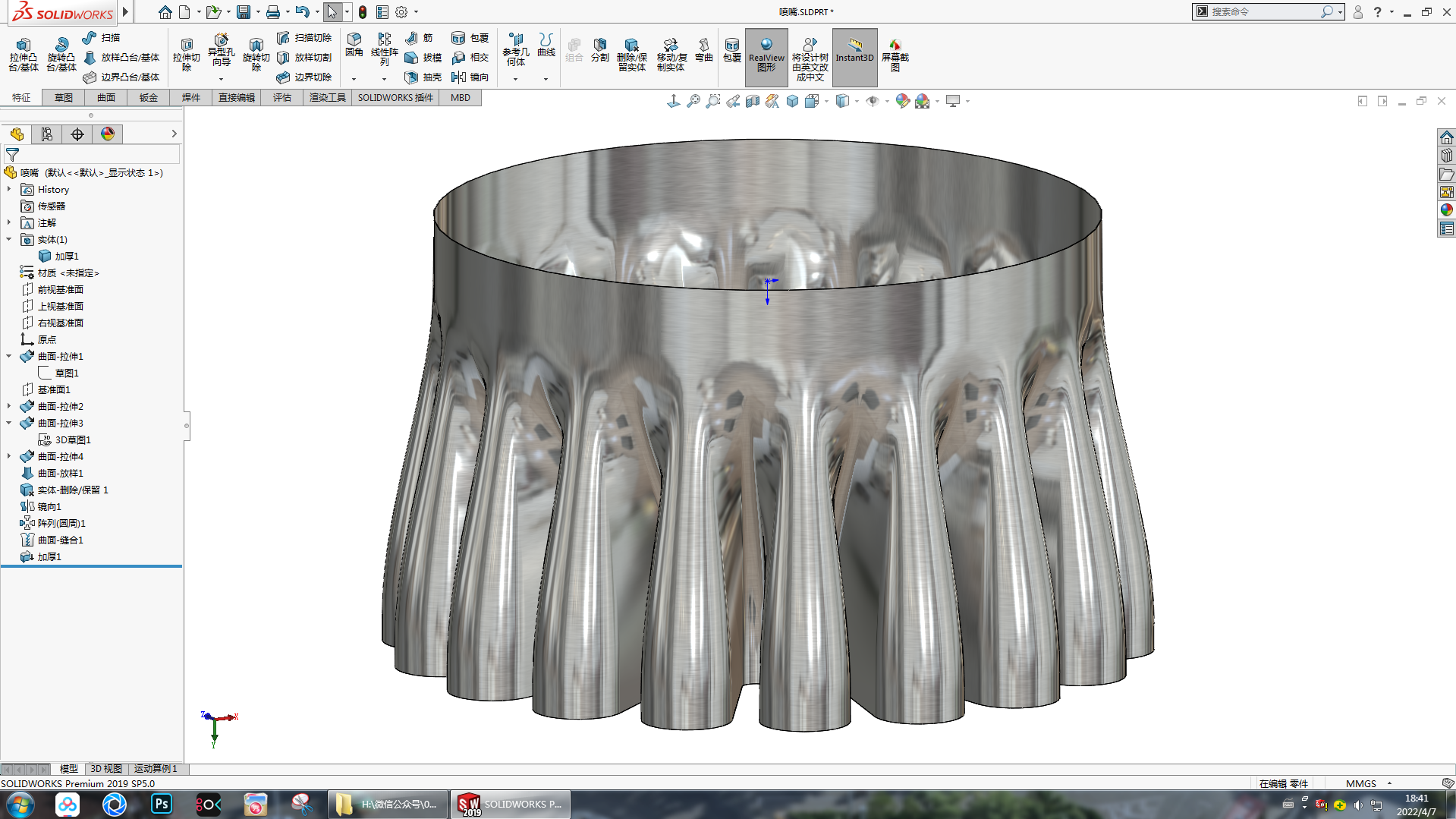The image size is (1456, 819).
Task: Switch to SOLIDWORKS taskbar button
Action: pyautogui.click(x=511, y=804)
